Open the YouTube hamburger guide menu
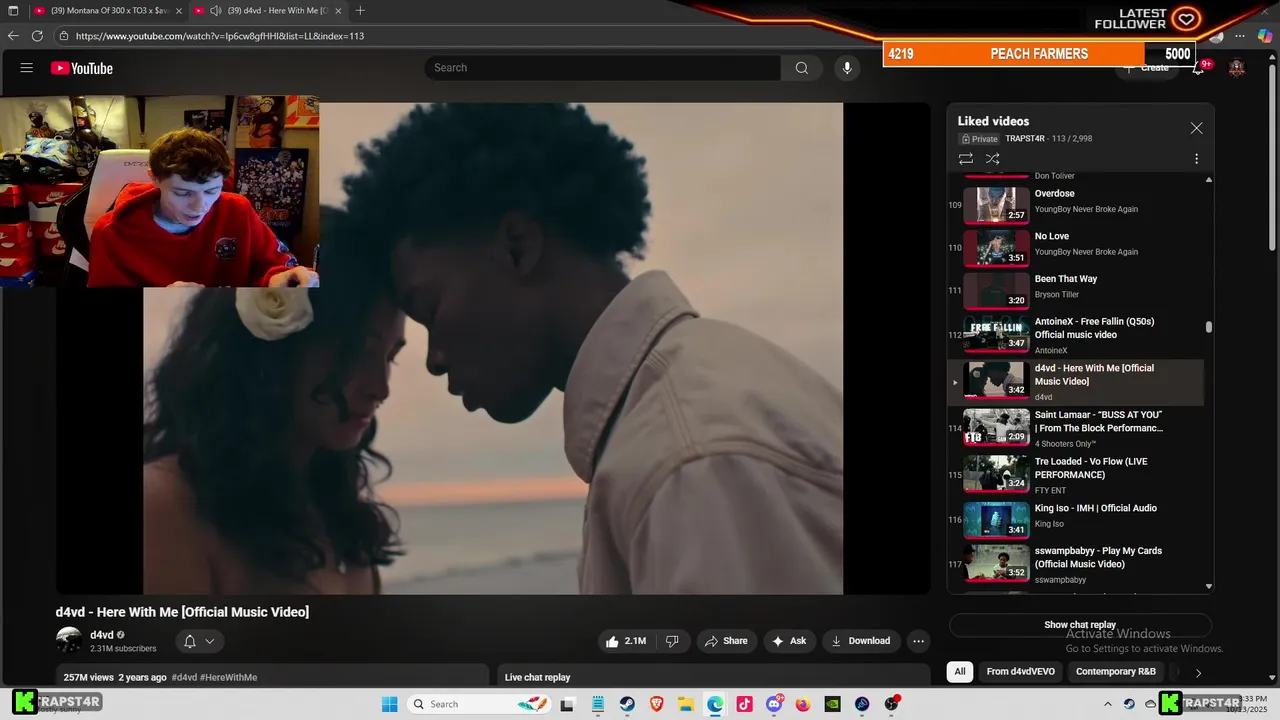Screen dimensions: 1280x720 27,68
